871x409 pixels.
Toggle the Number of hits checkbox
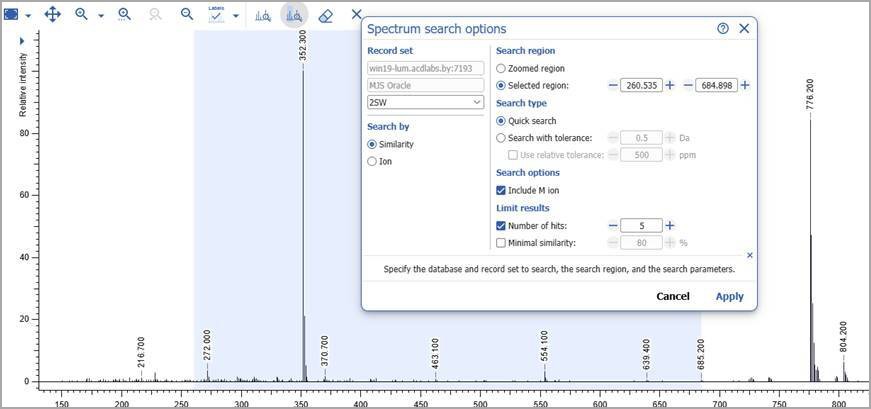[501, 226]
